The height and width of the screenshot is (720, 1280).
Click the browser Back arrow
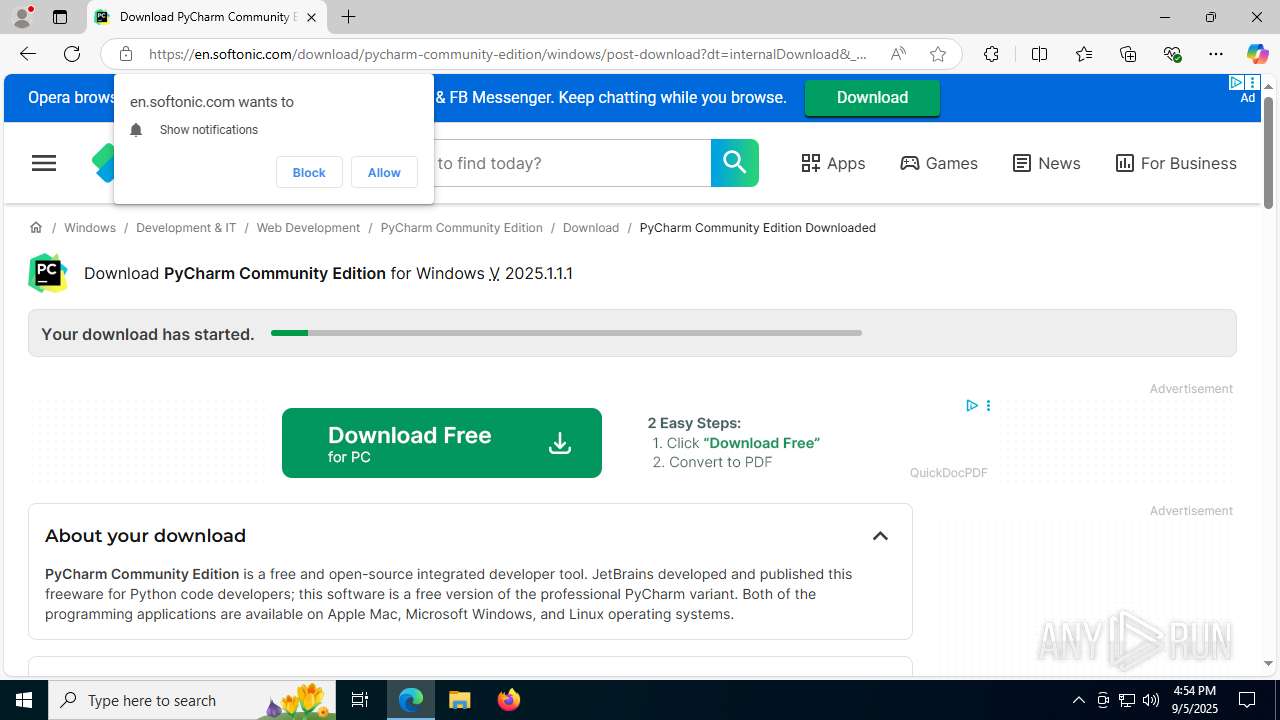tap(27, 54)
